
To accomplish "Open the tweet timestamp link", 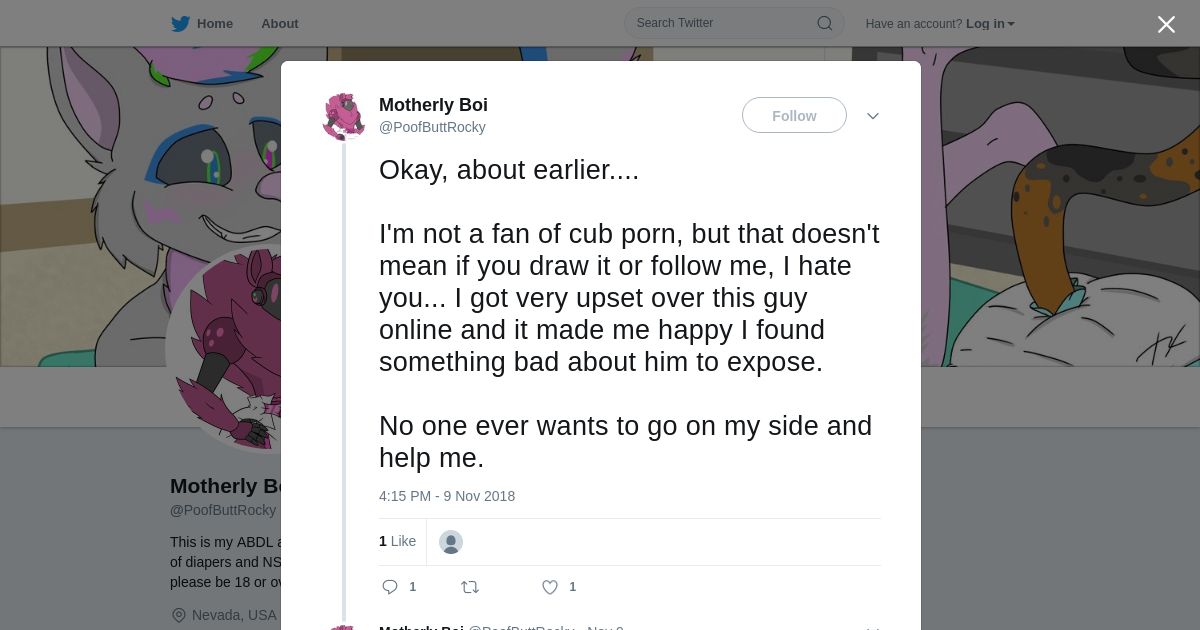I will pyautogui.click(x=447, y=496).
